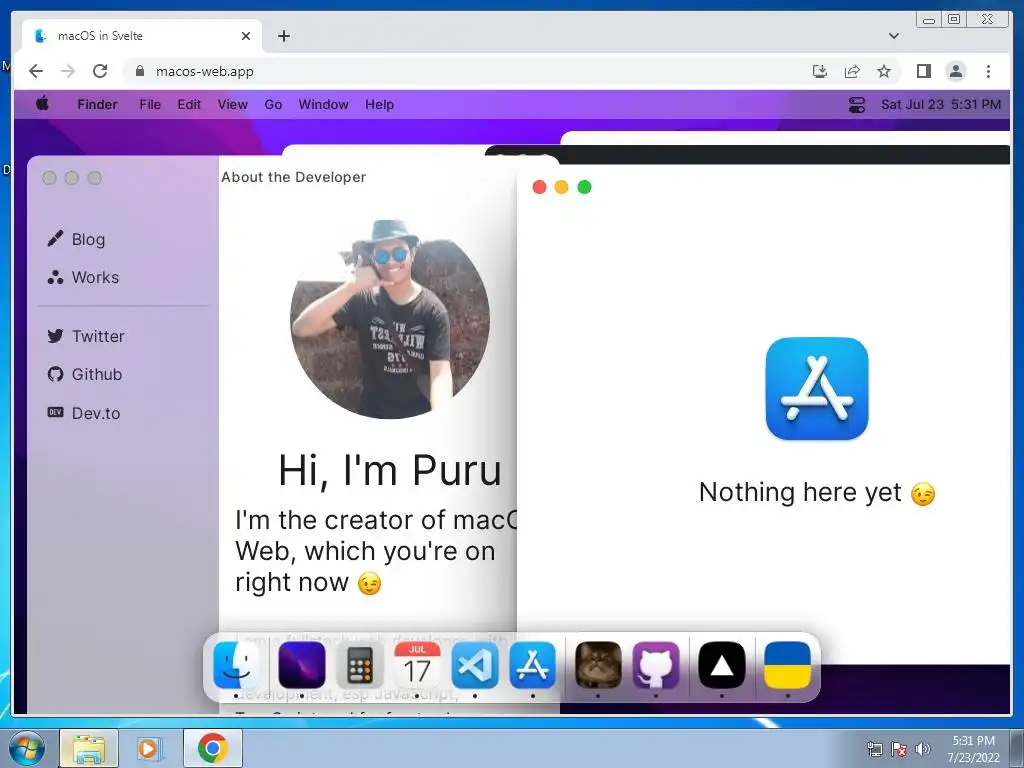Image resolution: width=1024 pixels, height=768 pixels.
Task: Open the Blog sidebar link
Action: (76, 239)
